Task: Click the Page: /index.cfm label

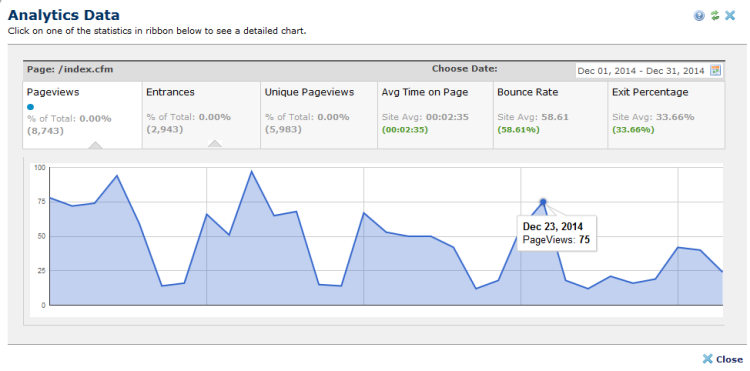Action: (x=70, y=69)
